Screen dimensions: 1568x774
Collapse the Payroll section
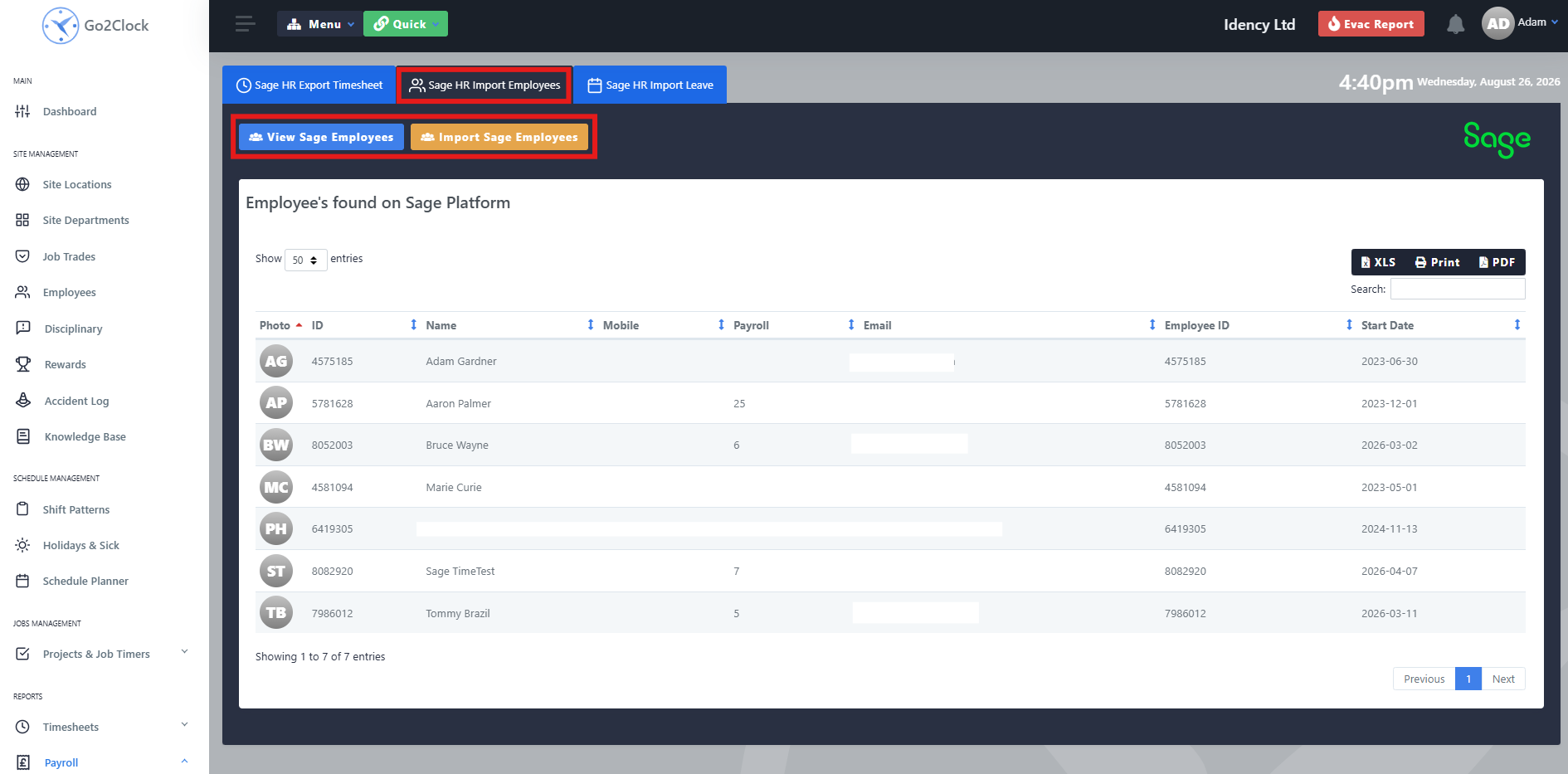[184, 761]
